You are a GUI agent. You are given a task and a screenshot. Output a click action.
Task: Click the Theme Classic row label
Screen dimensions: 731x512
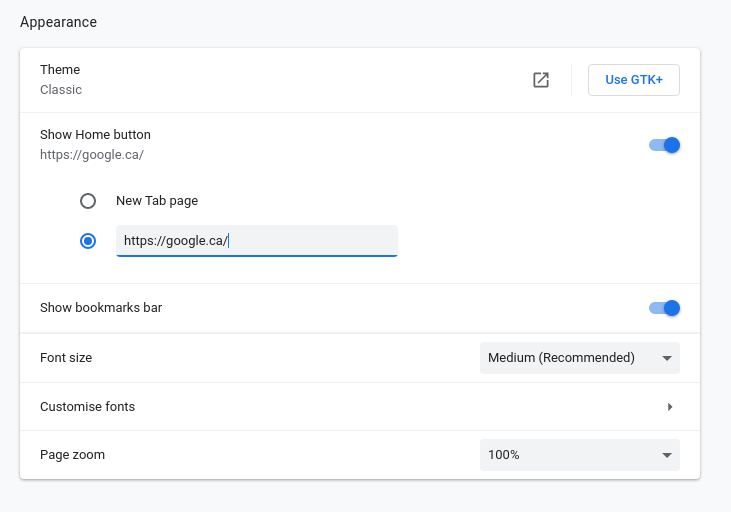tap(61, 79)
